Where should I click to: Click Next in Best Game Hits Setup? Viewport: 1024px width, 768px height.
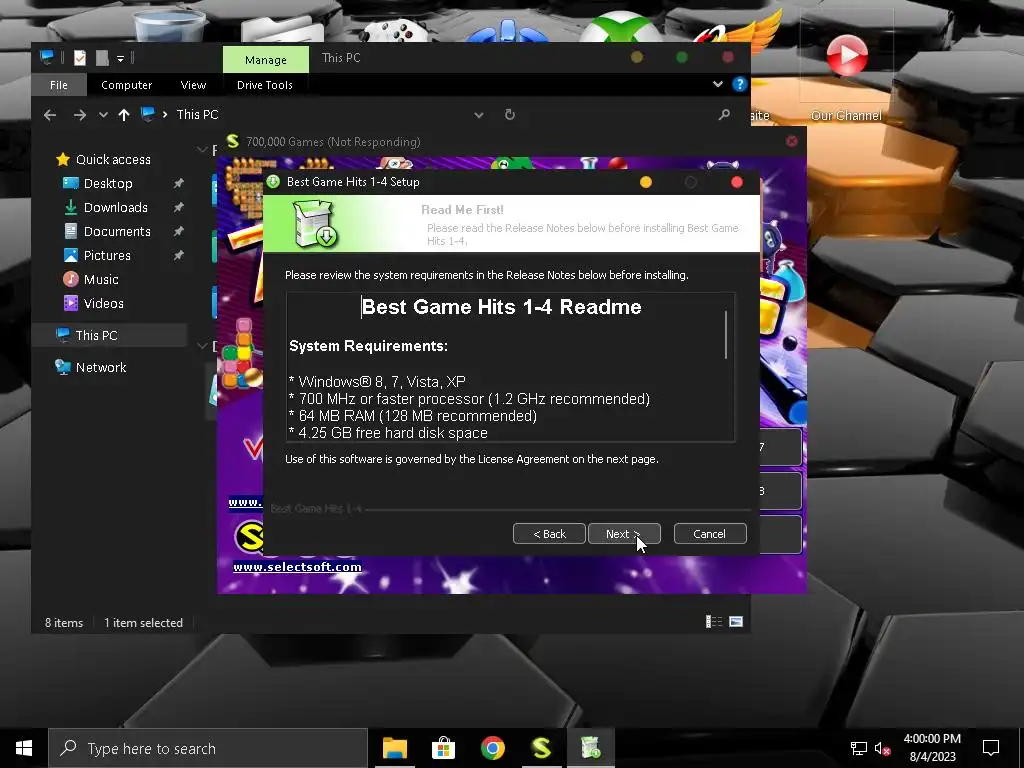624,534
